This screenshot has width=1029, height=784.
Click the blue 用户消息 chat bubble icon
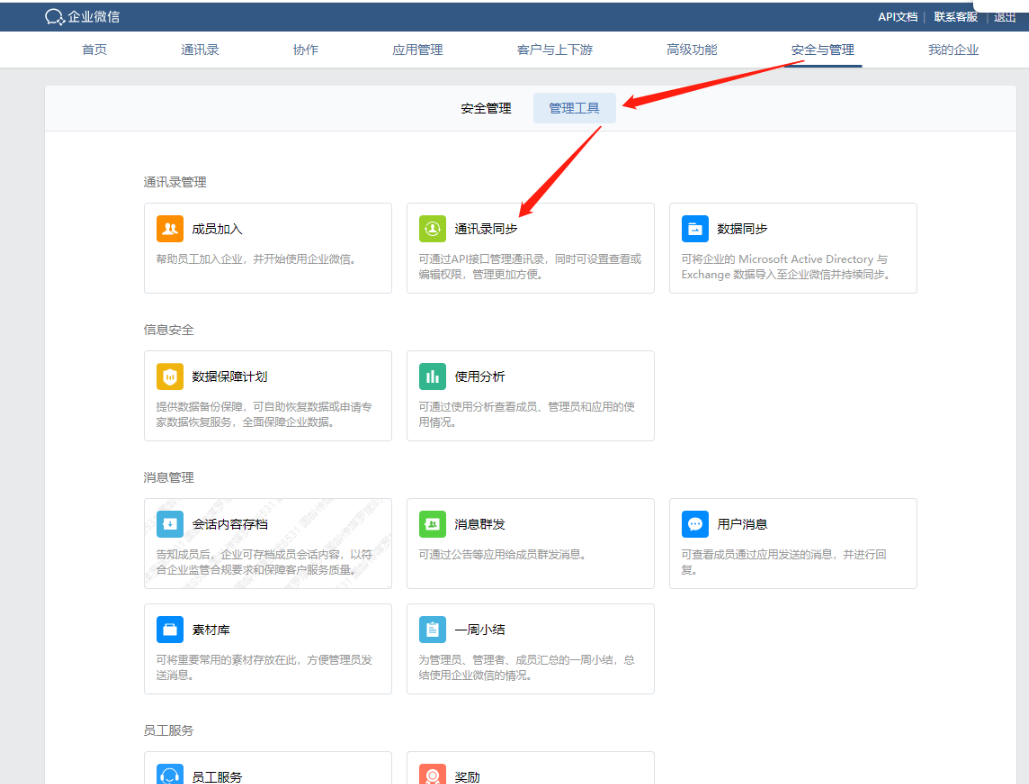[x=695, y=524]
